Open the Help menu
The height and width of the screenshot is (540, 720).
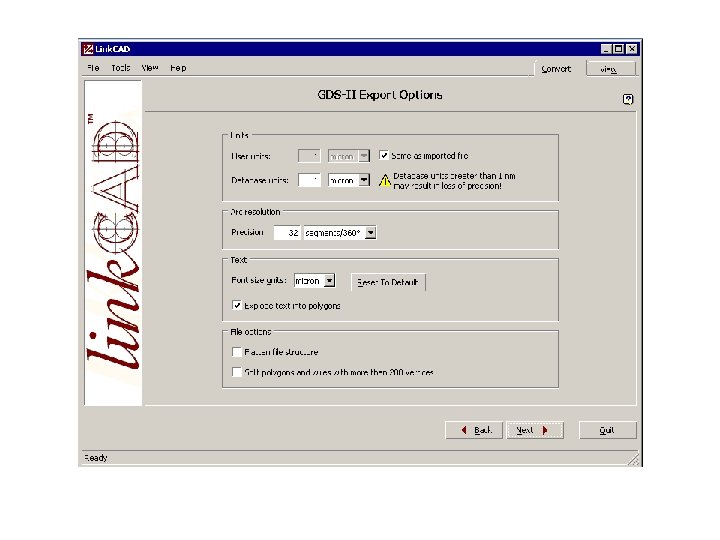[x=178, y=68]
